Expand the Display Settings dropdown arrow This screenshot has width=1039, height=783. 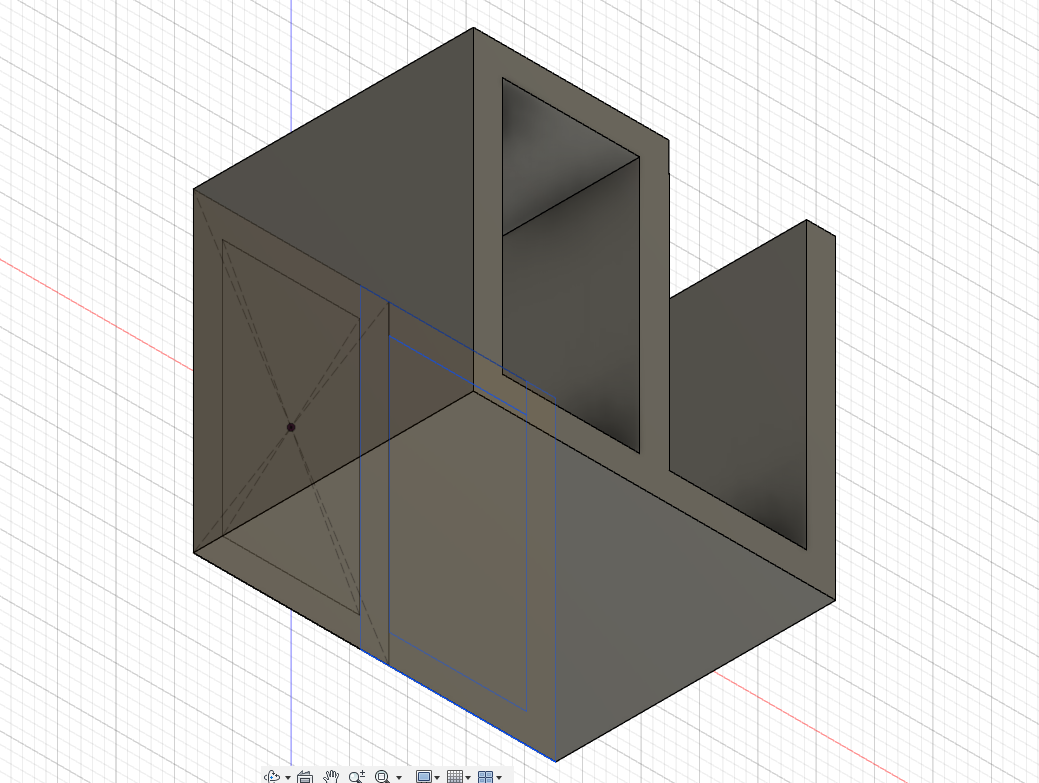point(438,776)
